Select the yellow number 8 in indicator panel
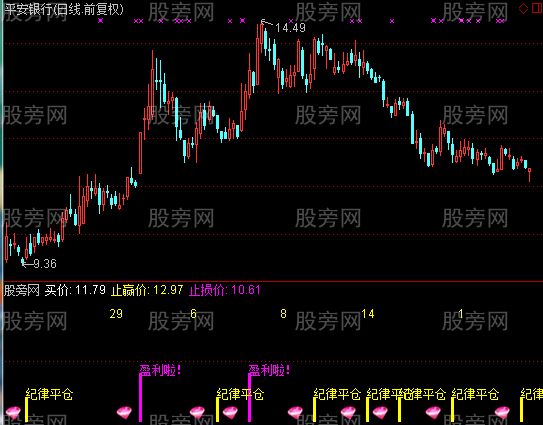Screen dimensions: 543x425 [283, 314]
